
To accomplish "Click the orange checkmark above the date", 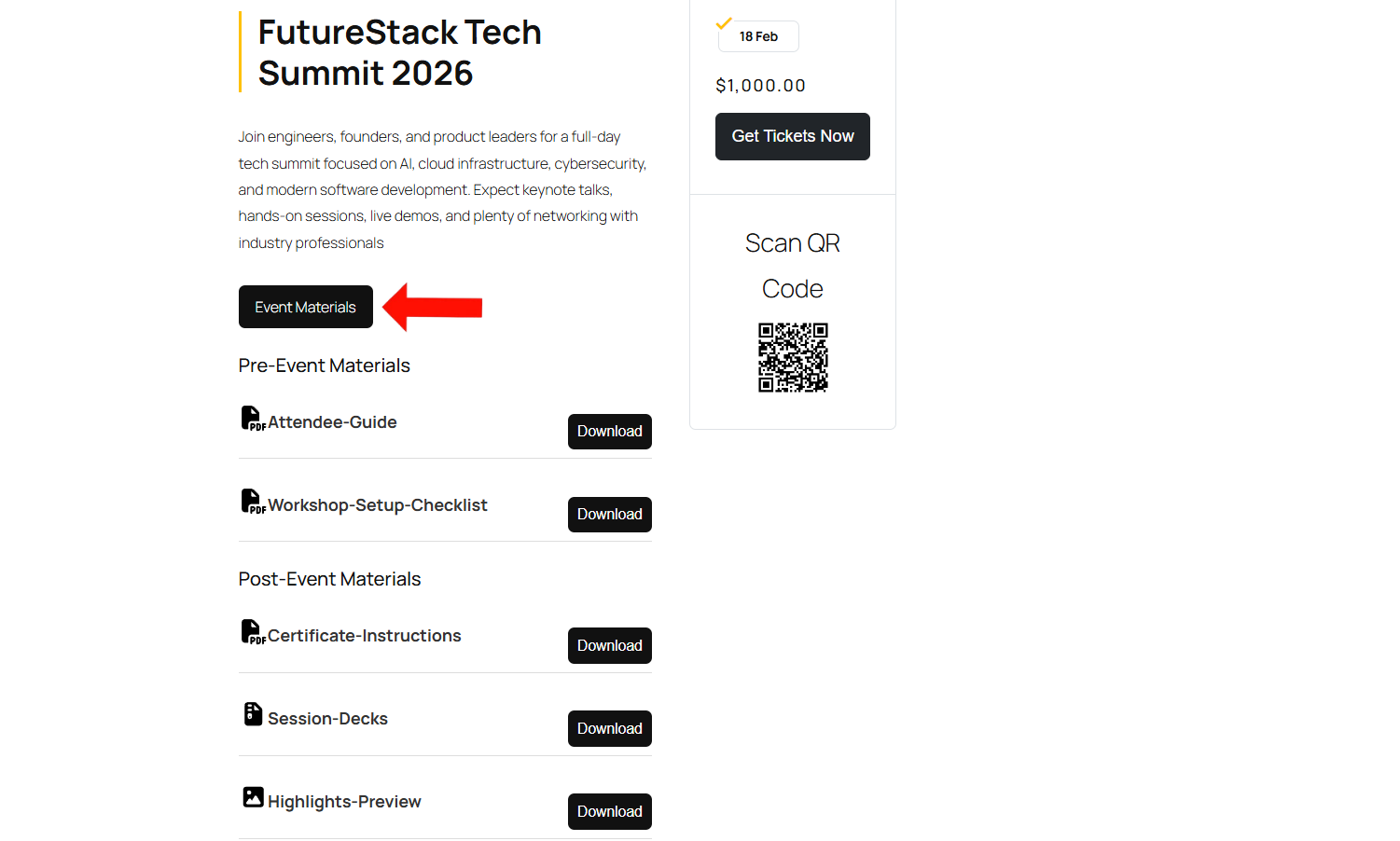I will coord(724,23).
